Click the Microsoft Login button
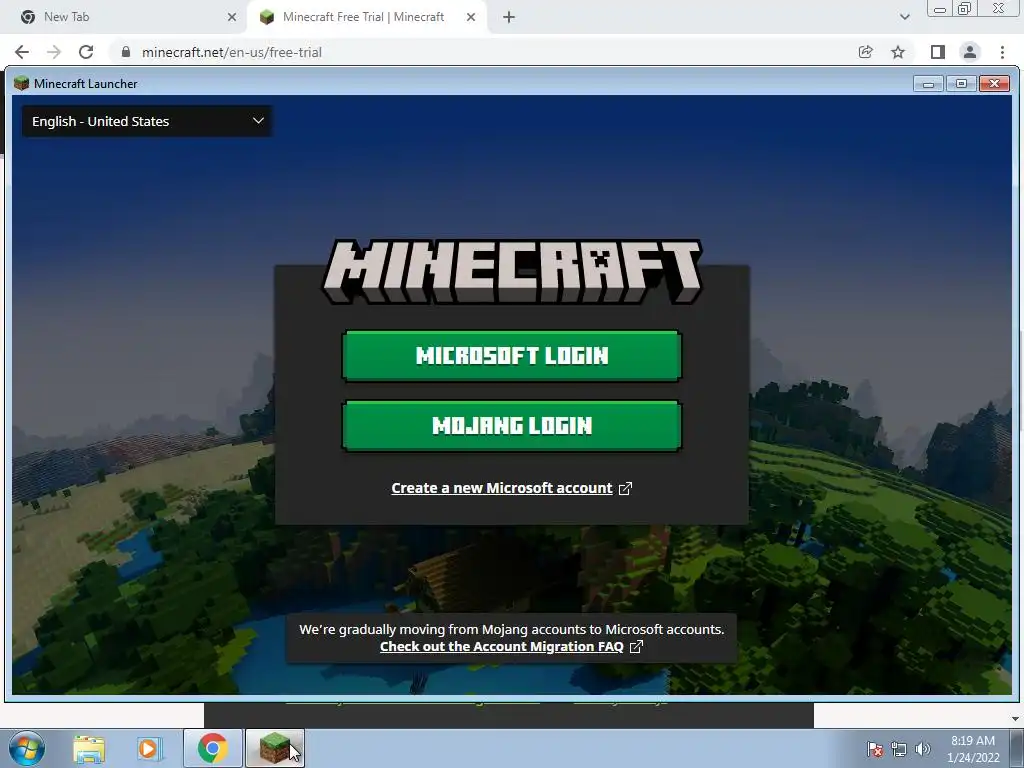The width and height of the screenshot is (1024, 768). coord(511,355)
